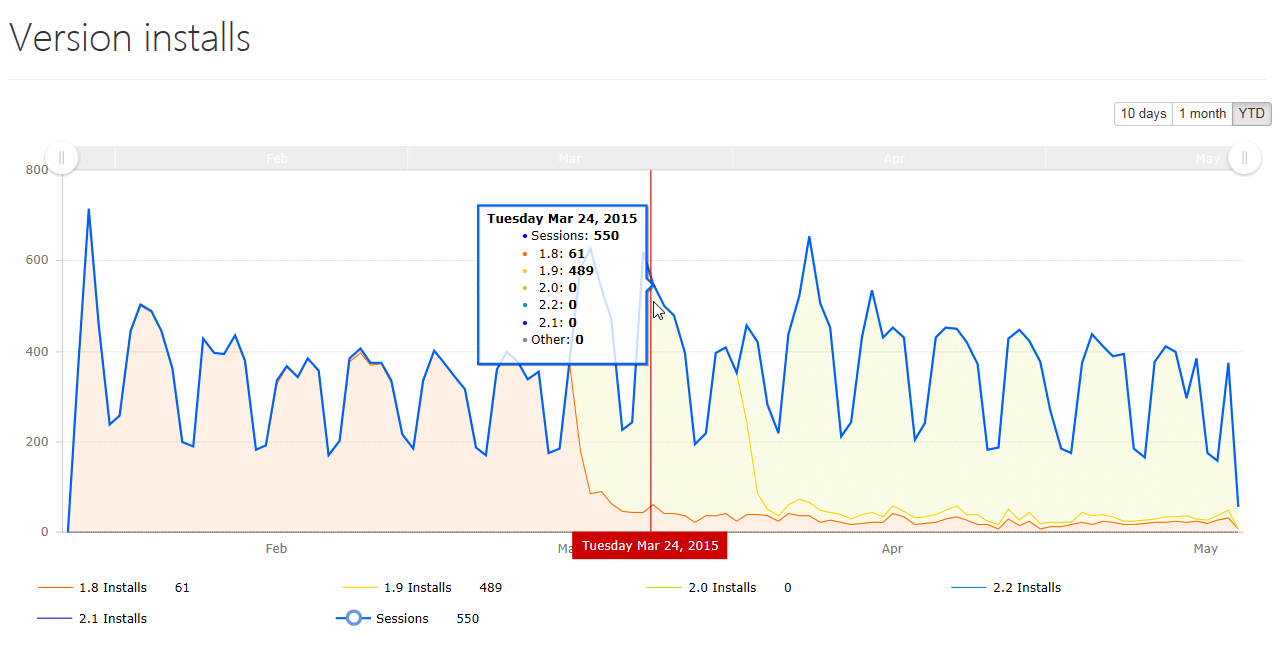Screen dimensions: 1282x646
Task: Click the Apr section in the range scrollbar
Action: [x=893, y=158]
